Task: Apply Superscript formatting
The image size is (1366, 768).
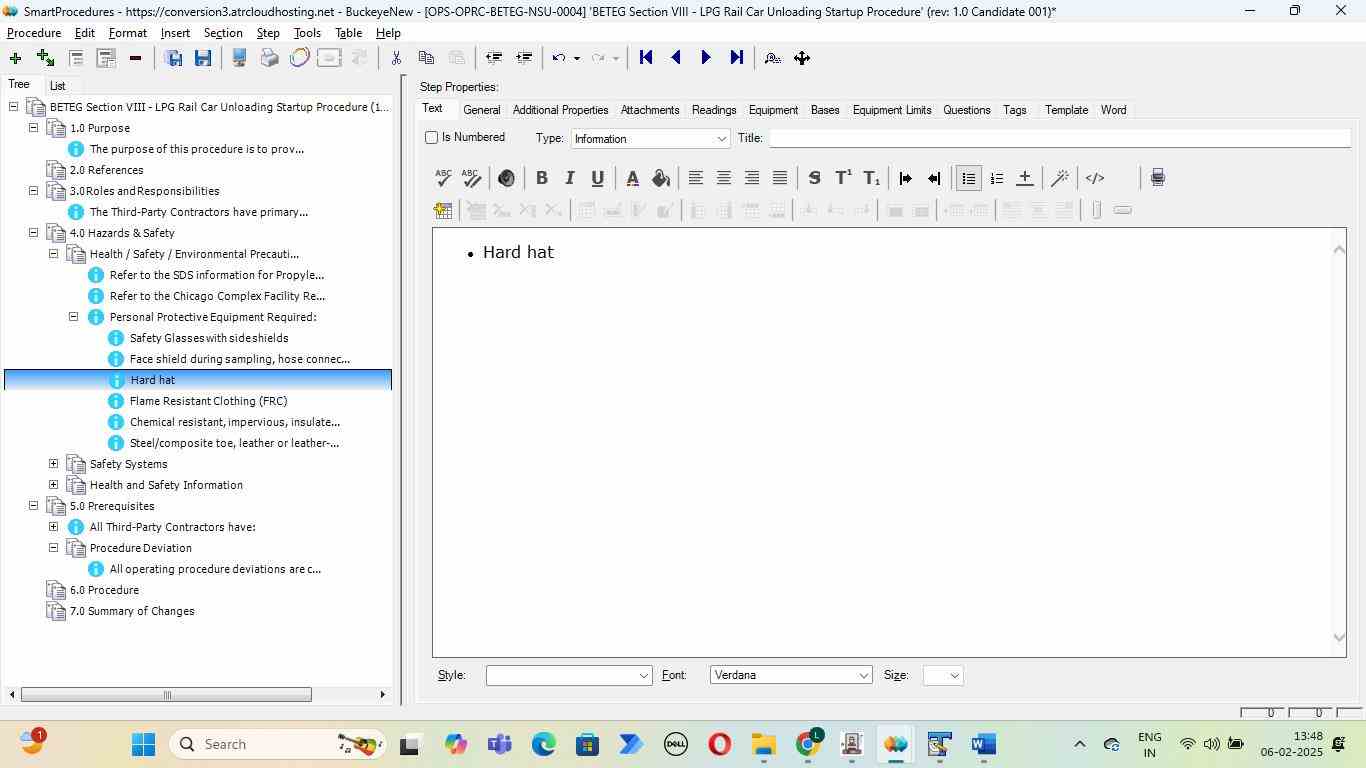Action: click(843, 178)
